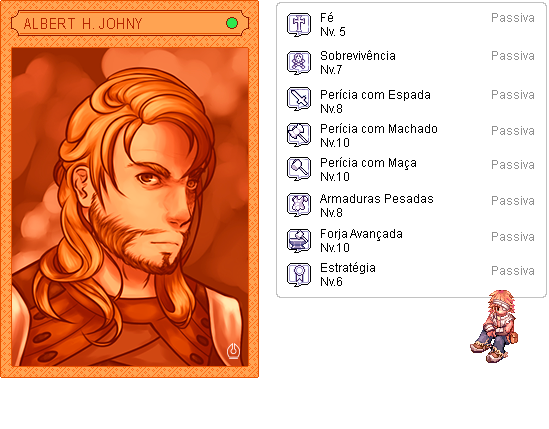Click the Perícia com Machado skill label

click(x=378, y=129)
